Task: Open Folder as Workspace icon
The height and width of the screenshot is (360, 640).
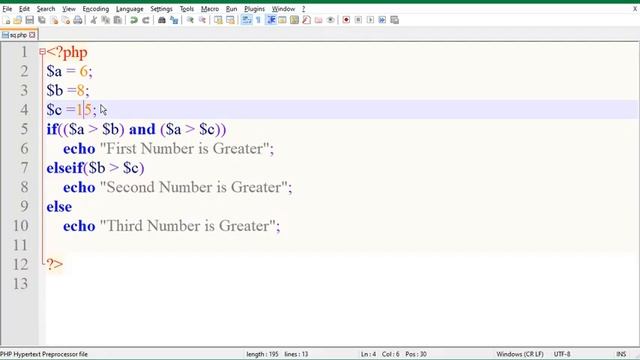Action: tap(319, 20)
